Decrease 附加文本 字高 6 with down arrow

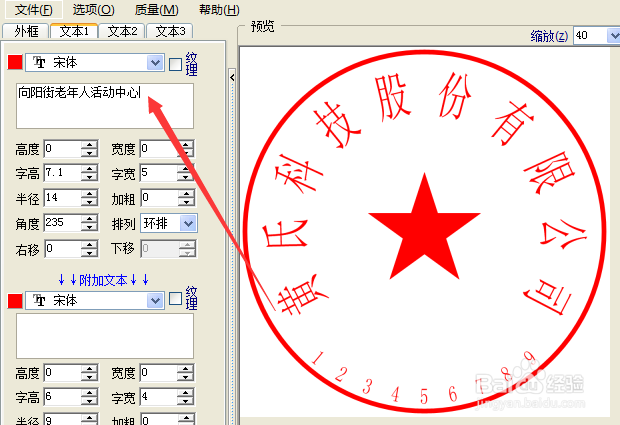[90, 402]
